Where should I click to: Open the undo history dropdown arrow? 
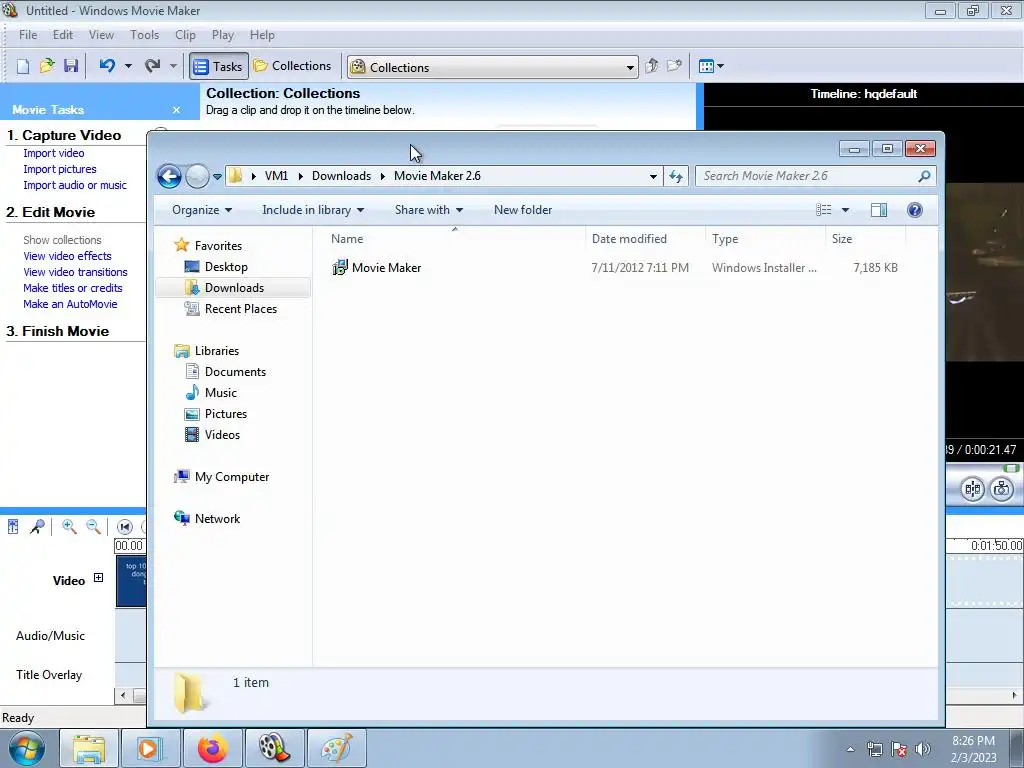128,66
